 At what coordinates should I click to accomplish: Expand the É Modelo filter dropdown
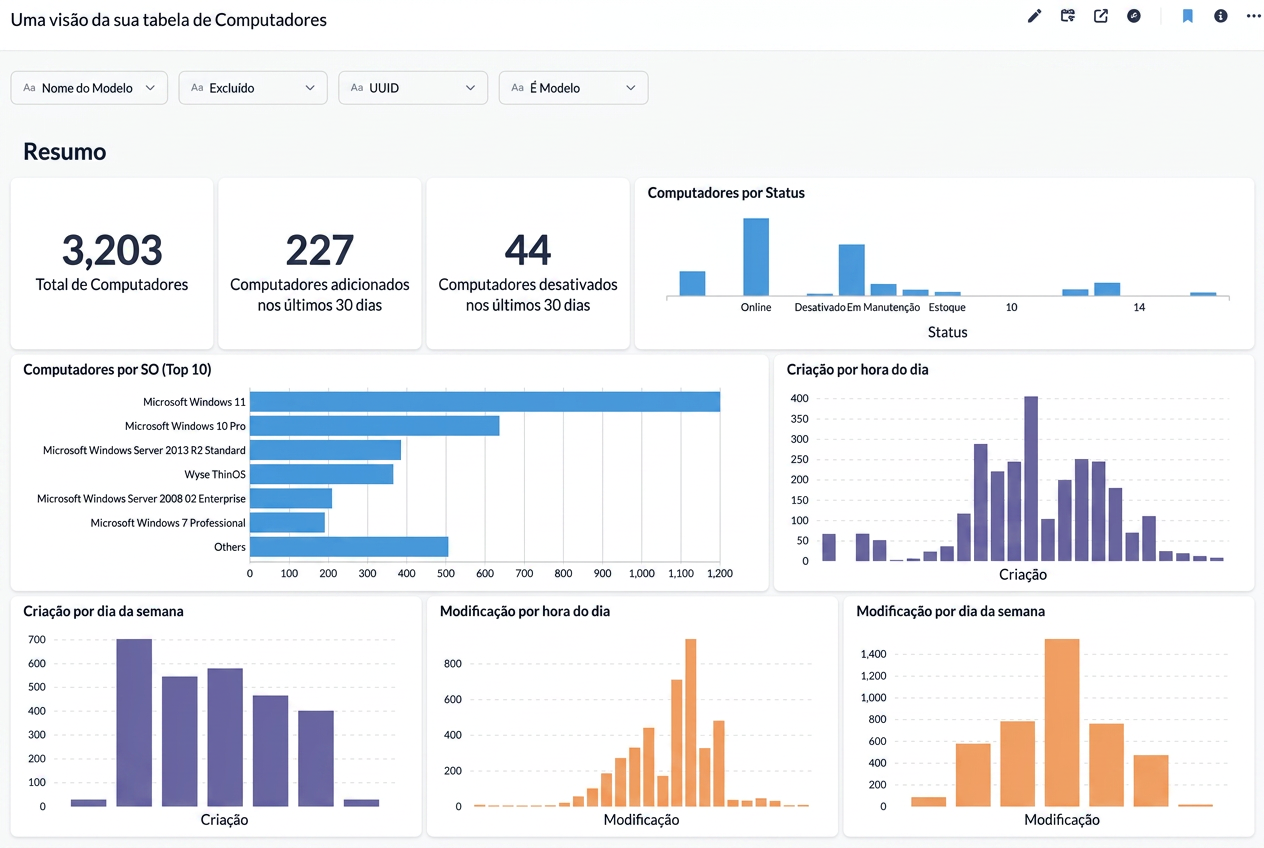tap(573, 88)
